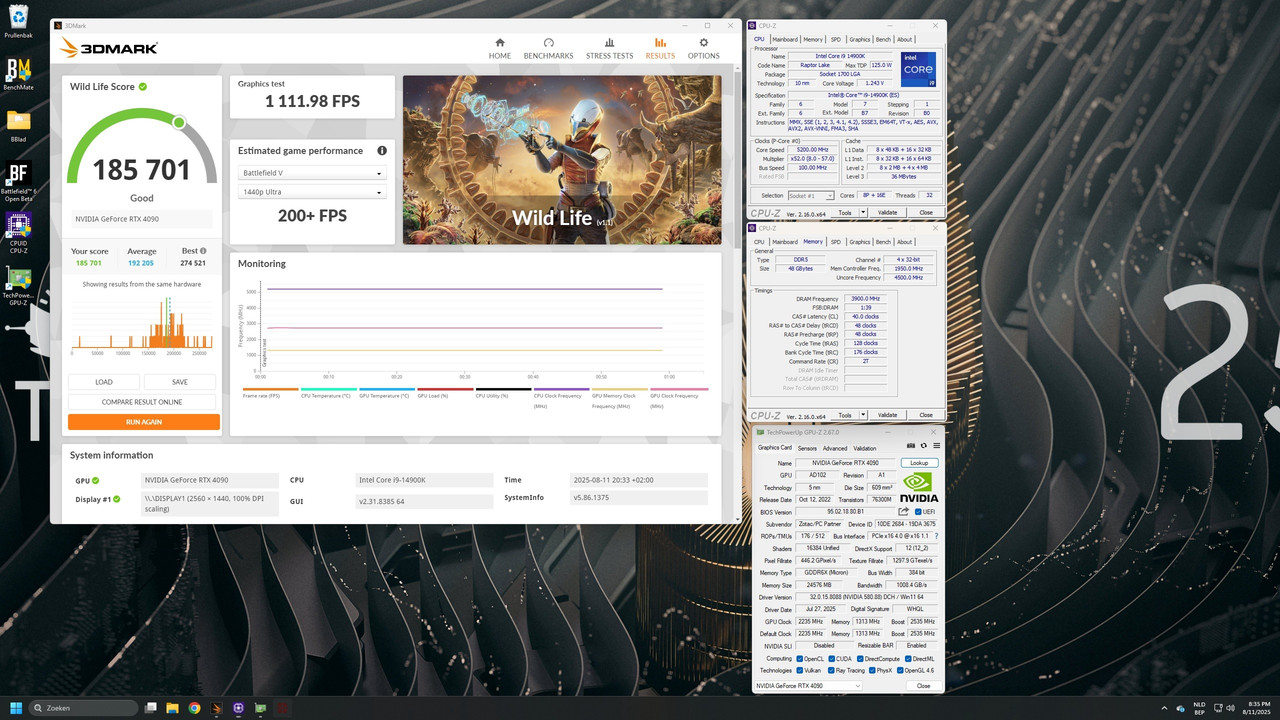The width and height of the screenshot is (1280, 720).
Task: Click the RUN AGAIN button
Action: coord(144,422)
